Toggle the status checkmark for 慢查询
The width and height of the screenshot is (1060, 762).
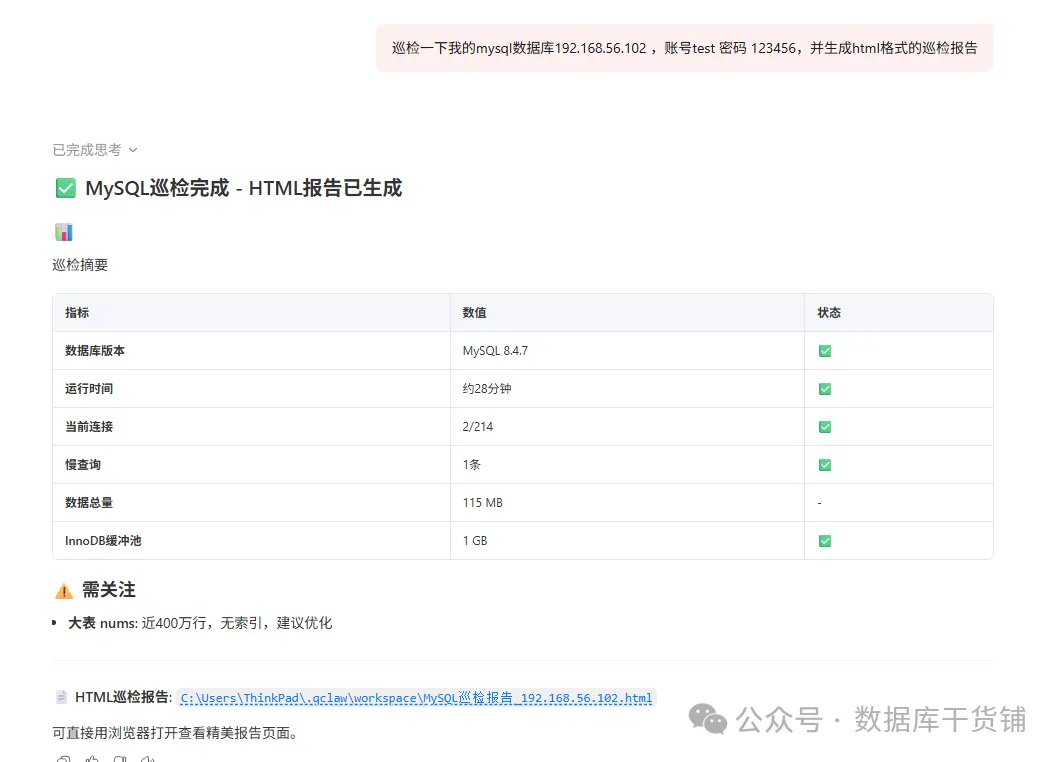click(823, 464)
